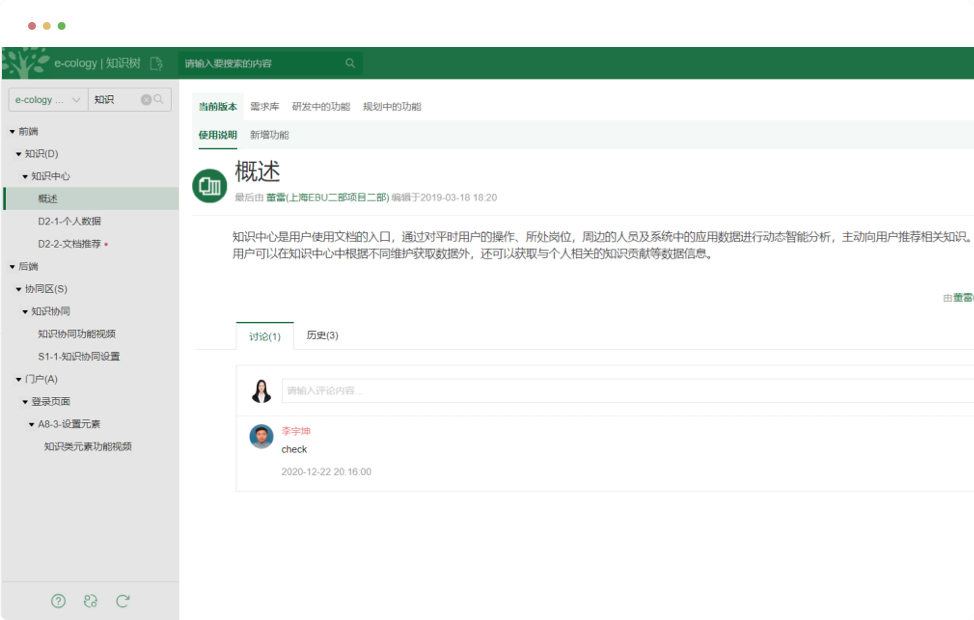This screenshot has height=620, width=974.
Task: Collapse the 前端 tree node
Action: point(12,131)
